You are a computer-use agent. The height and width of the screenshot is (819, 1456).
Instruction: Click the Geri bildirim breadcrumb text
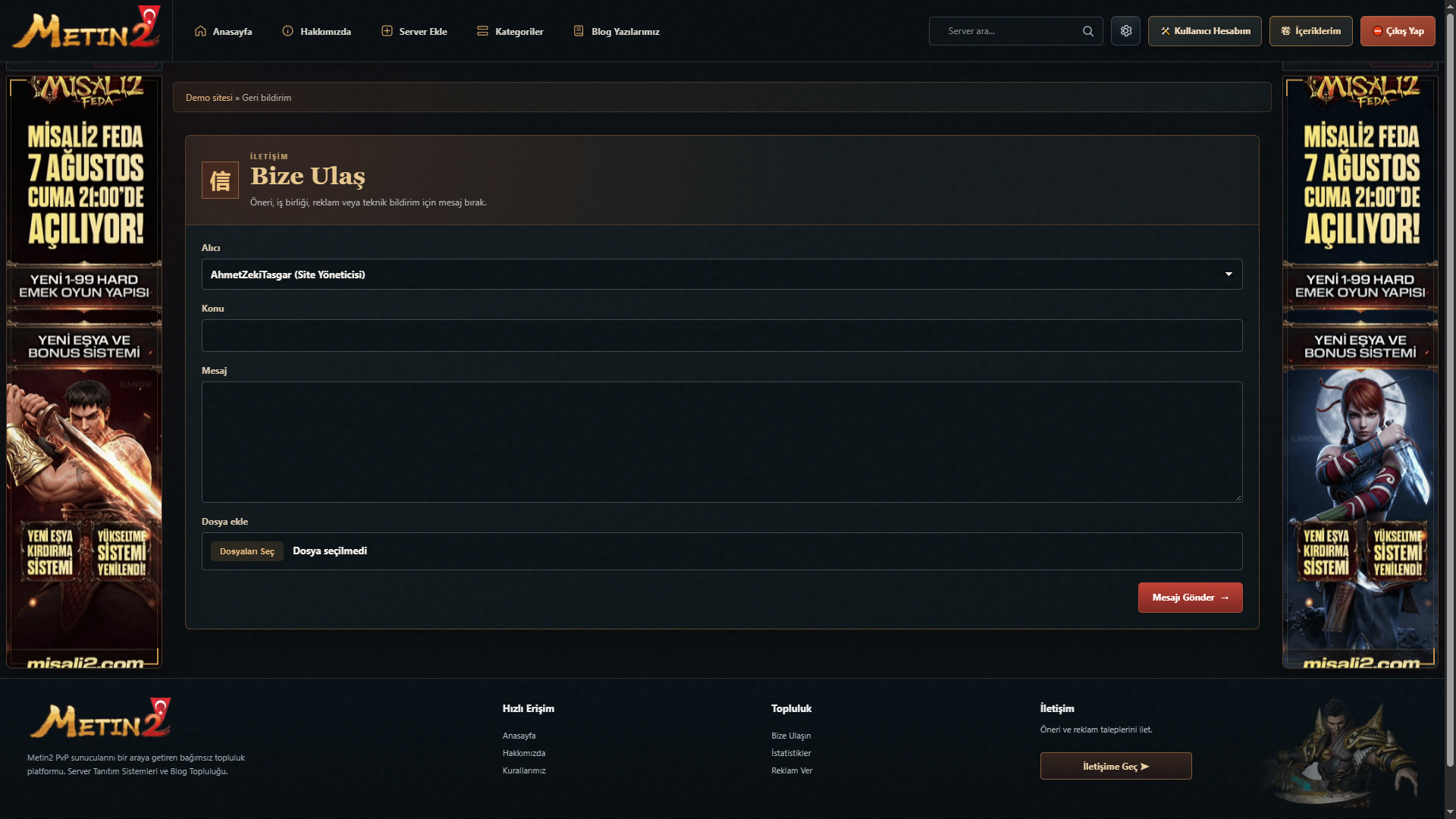[x=267, y=98]
